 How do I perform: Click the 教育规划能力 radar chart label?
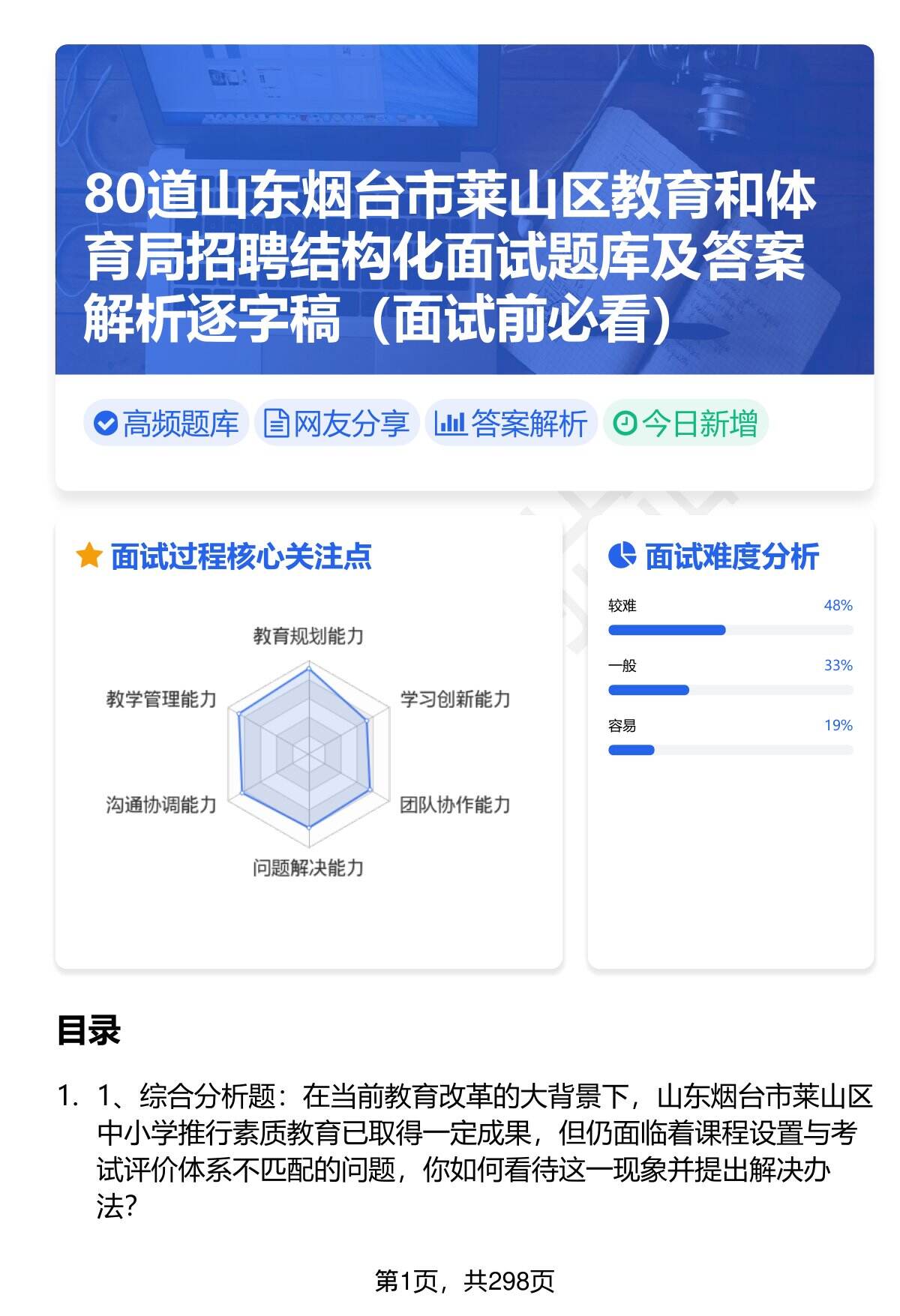[x=308, y=636]
